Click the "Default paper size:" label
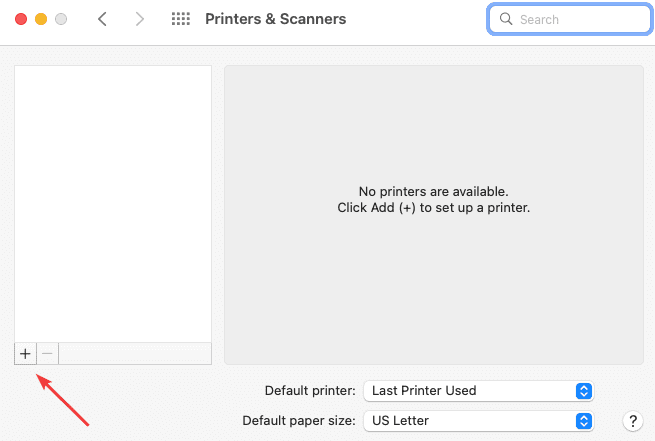 298,421
